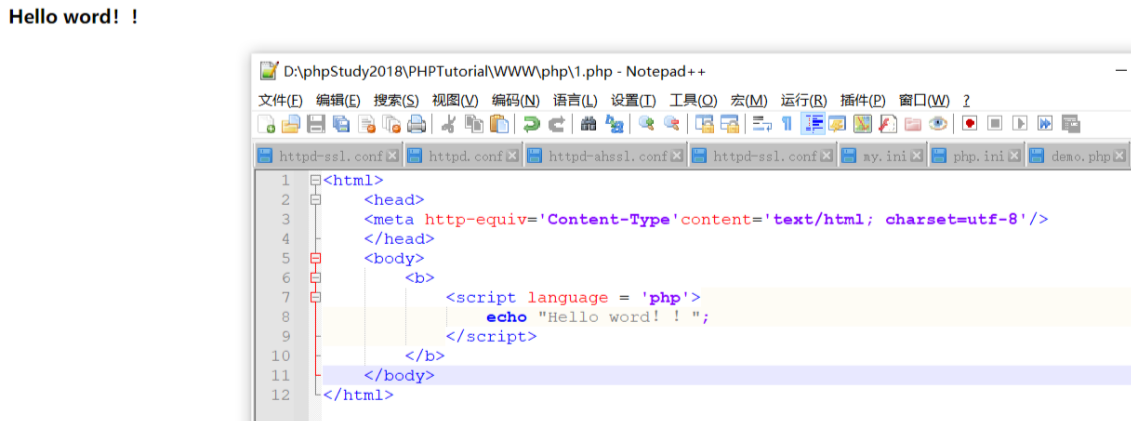This screenshot has height=421, width=1131.
Task: Cut selection using the scissors icon
Action: pyautogui.click(x=448, y=124)
